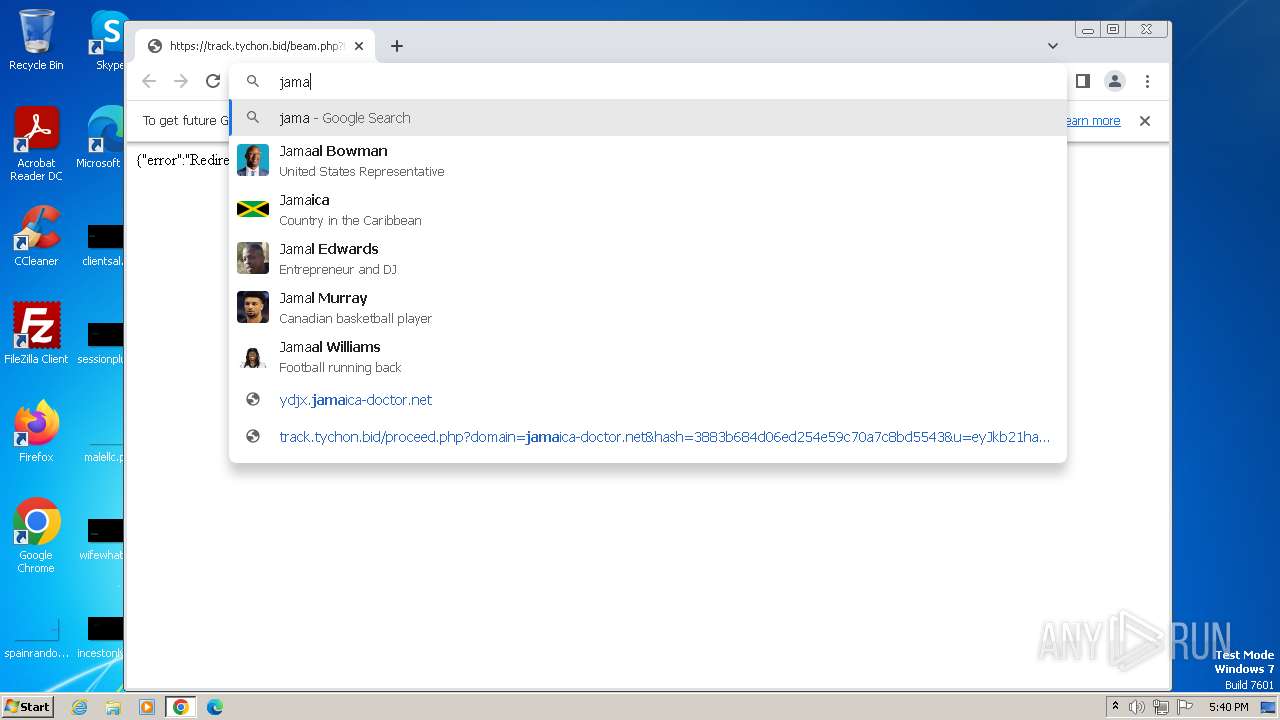Dismiss the infobar with its X icon

point(1145,121)
